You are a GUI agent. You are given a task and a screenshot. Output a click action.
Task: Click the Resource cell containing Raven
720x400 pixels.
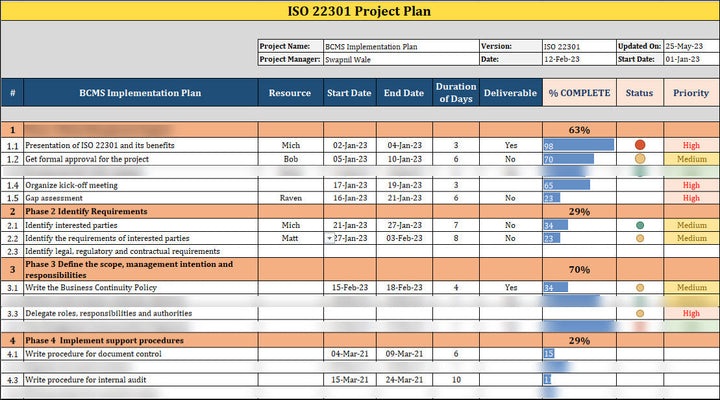pyautogui.click(x=290, y=198)
